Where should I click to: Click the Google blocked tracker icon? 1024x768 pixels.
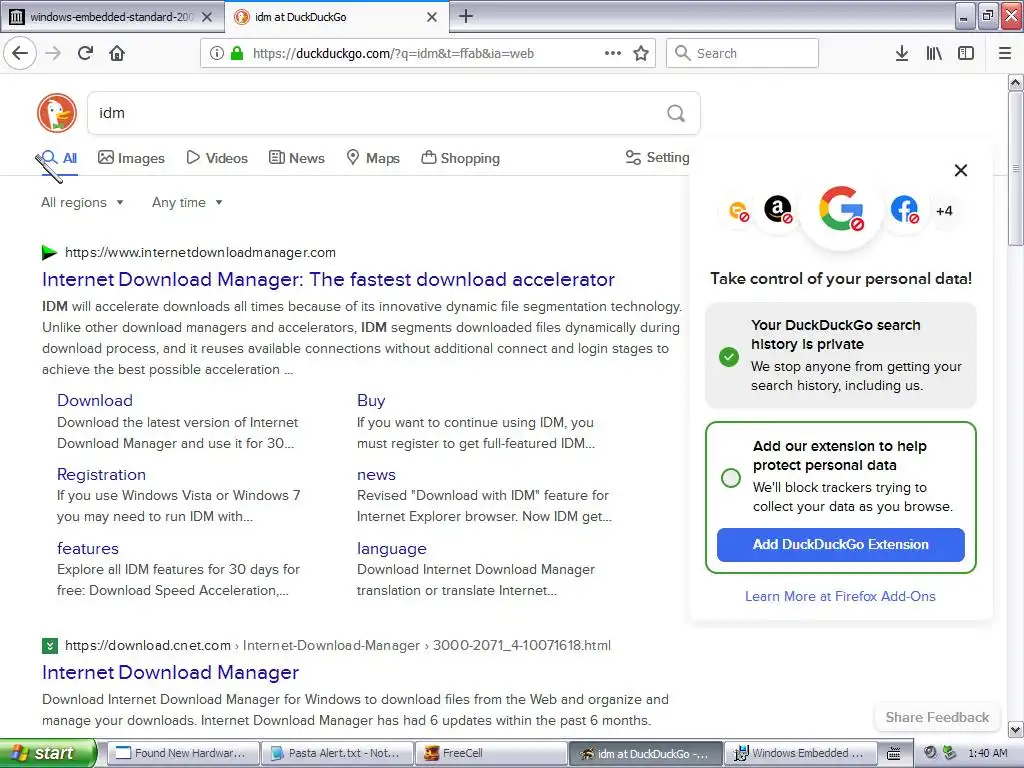[x=841, y=210]
